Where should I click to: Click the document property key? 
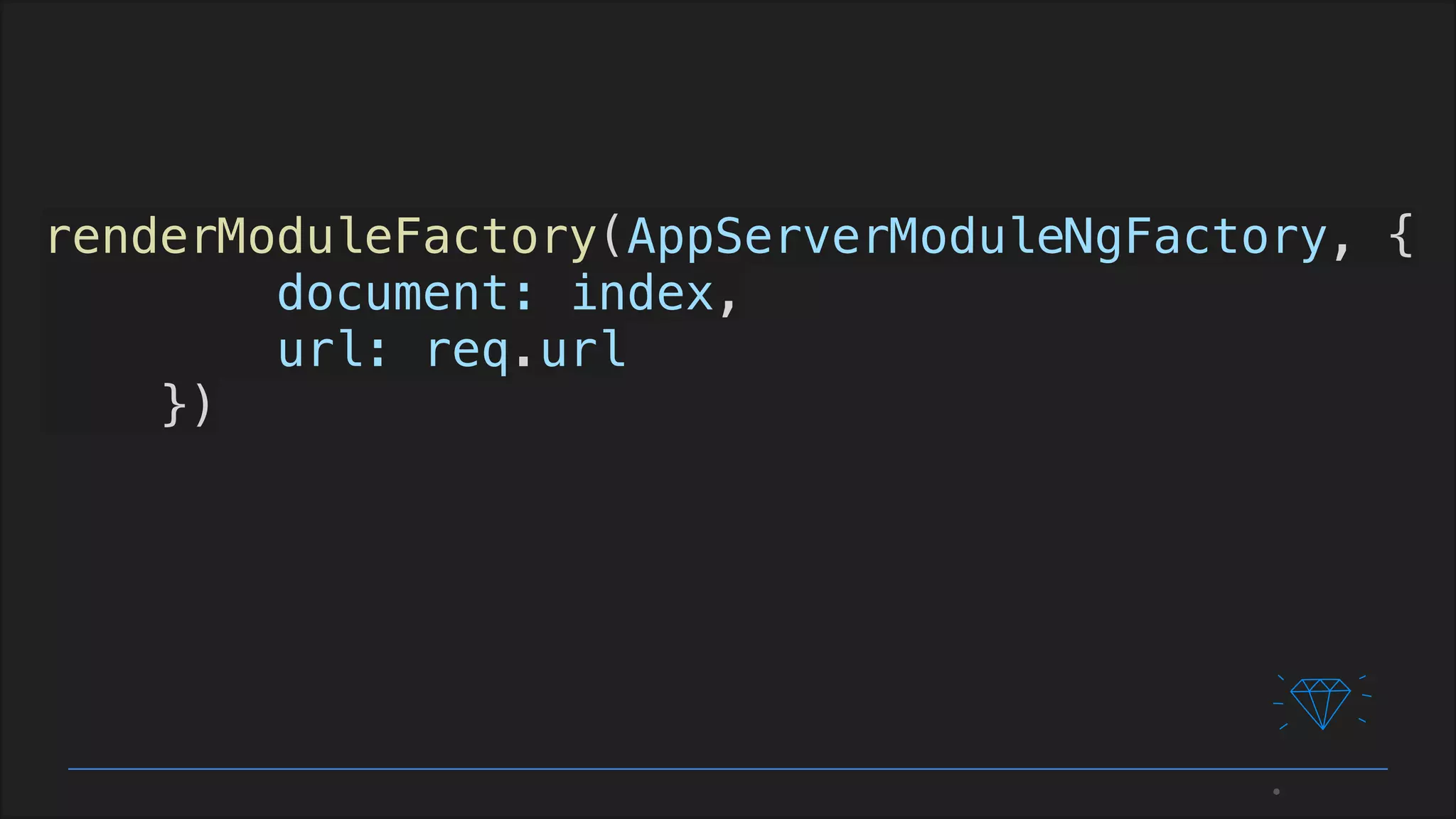[x=391, y=293]
